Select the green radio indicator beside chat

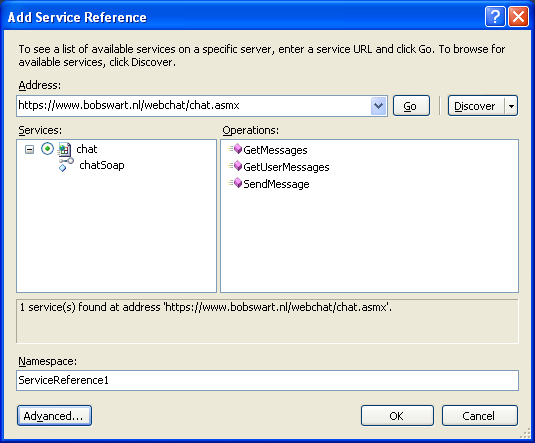point(47,149)
